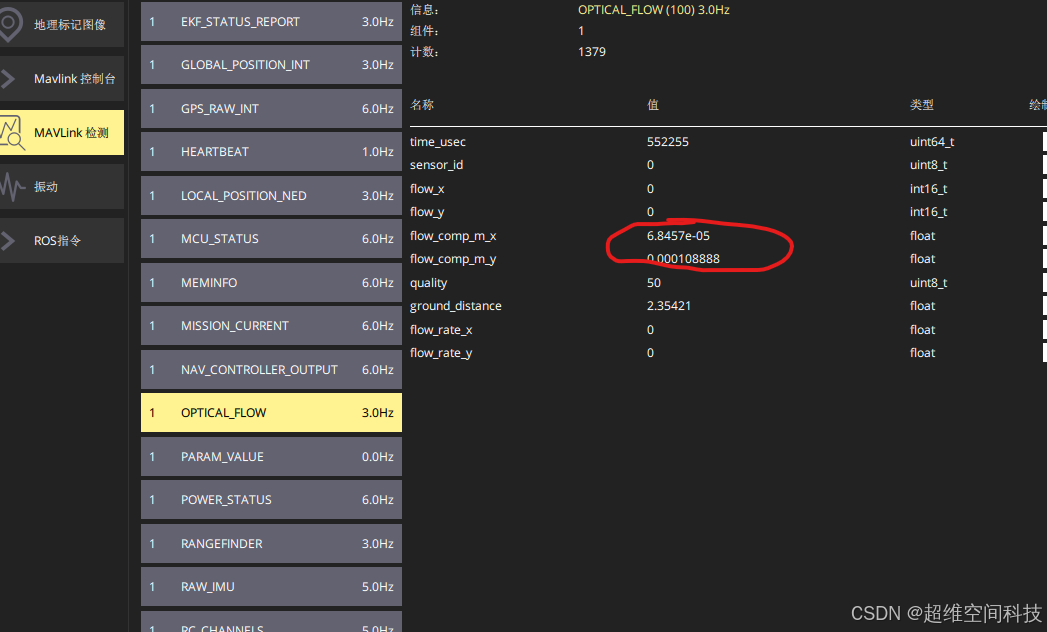Click the value 0.000108888

[683, 259]
